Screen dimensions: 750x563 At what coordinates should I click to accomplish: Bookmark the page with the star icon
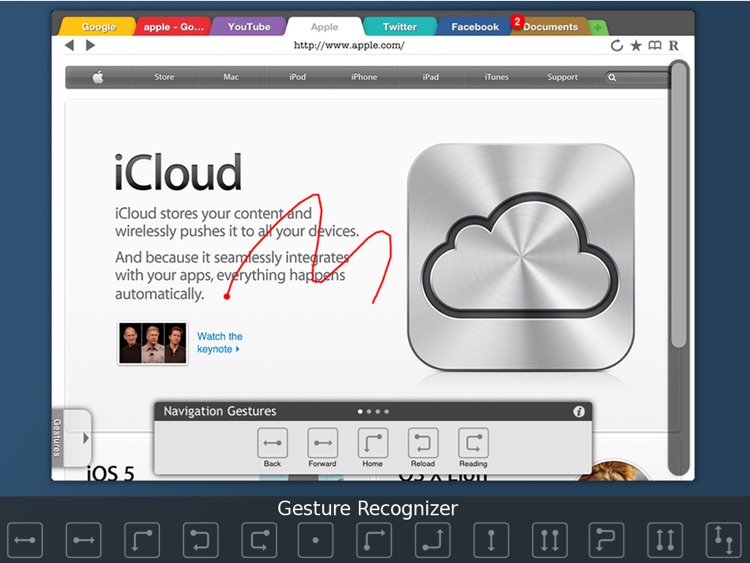point(636,46)
